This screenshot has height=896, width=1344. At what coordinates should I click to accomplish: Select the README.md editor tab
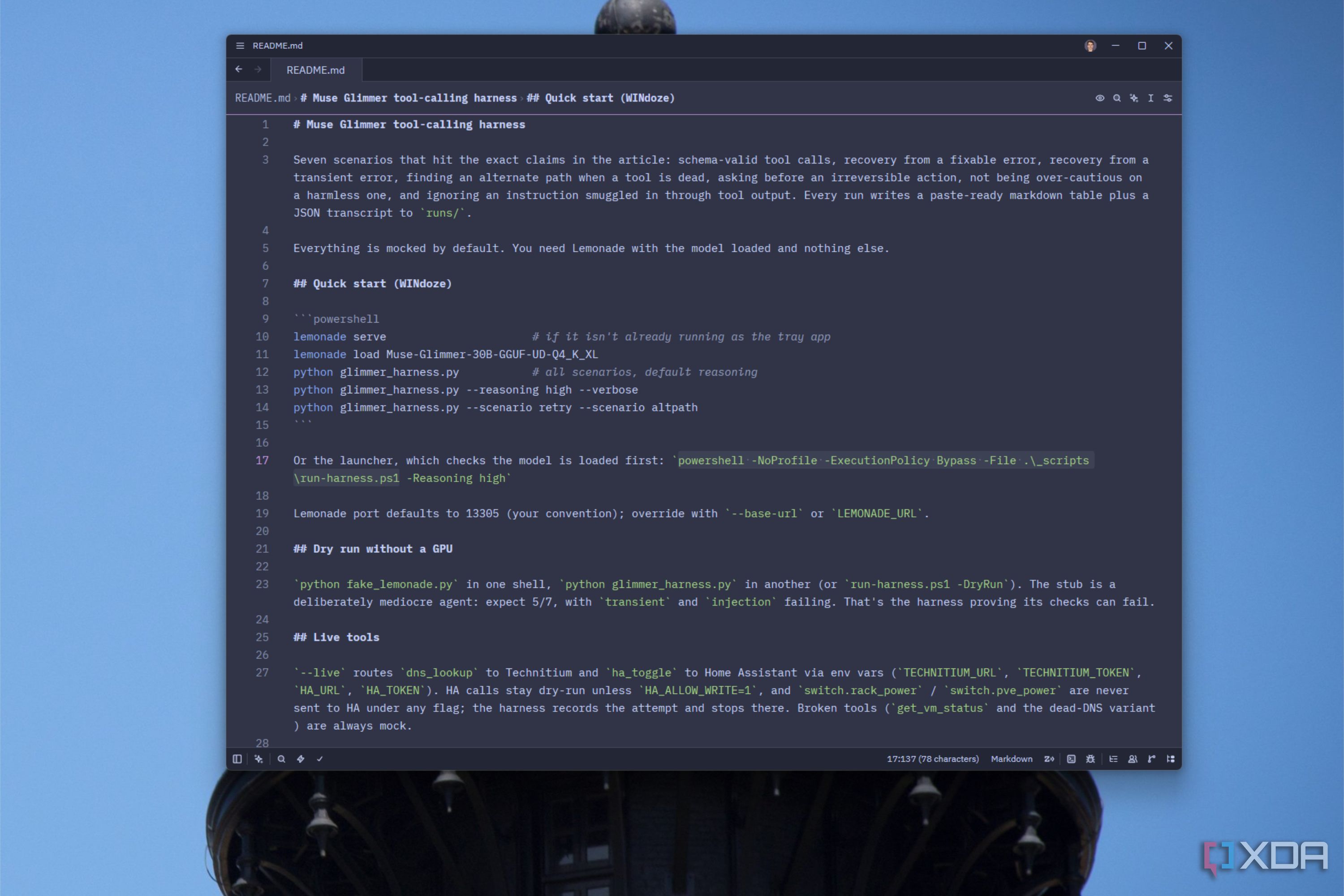coord(315,70)
